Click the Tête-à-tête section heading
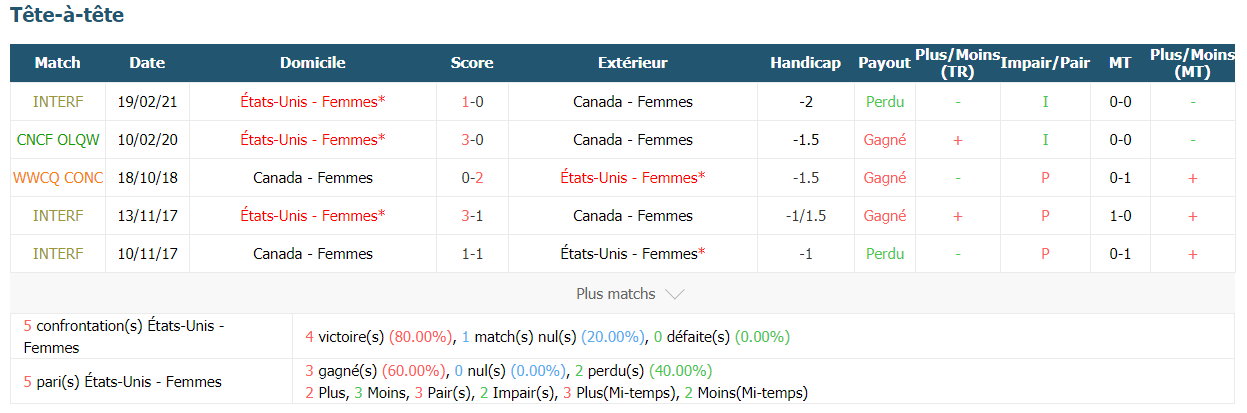This screenshot has height=413, width=1247. 67,16
